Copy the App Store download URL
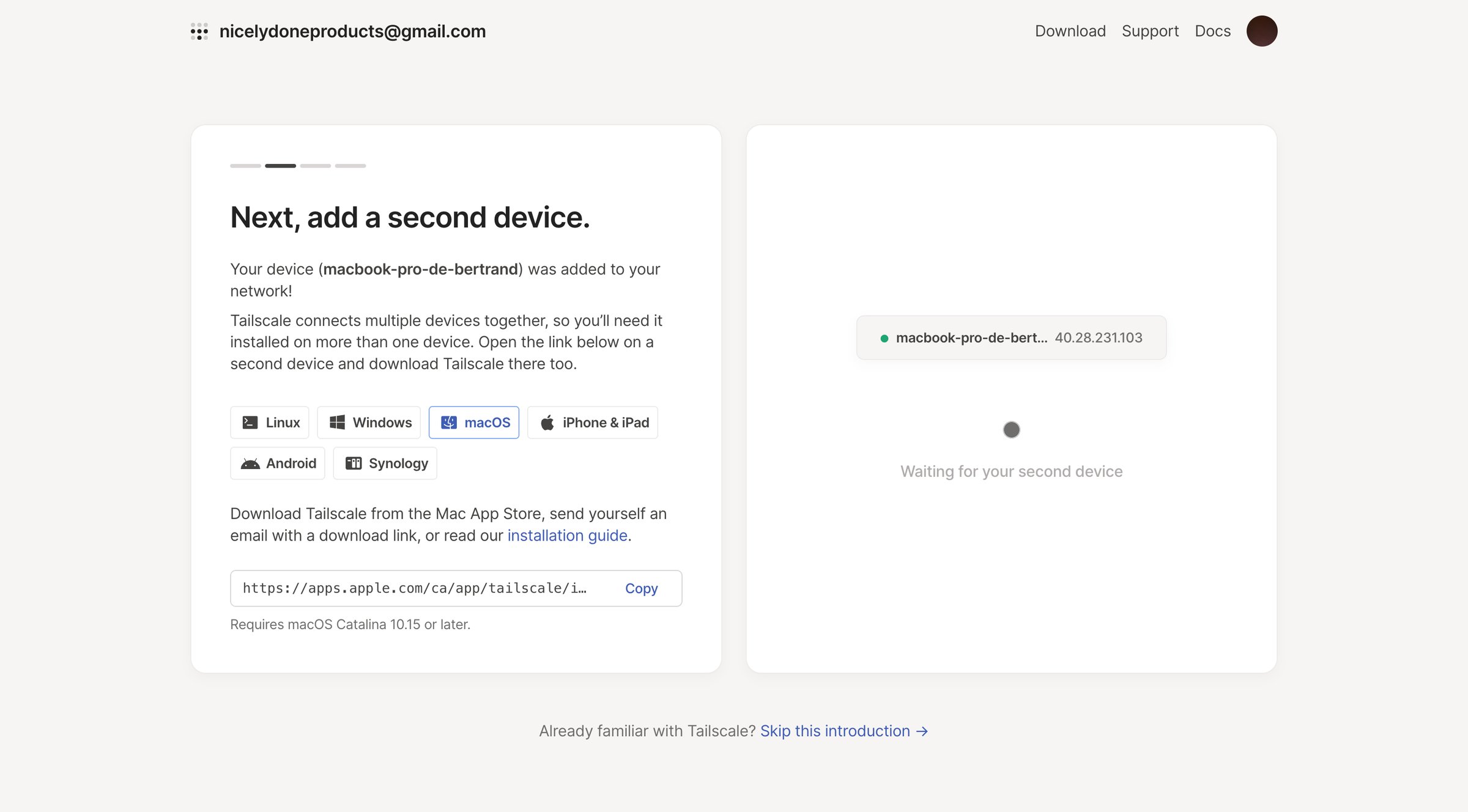Viewport: 1468px width, 812px height. (641, 588)
